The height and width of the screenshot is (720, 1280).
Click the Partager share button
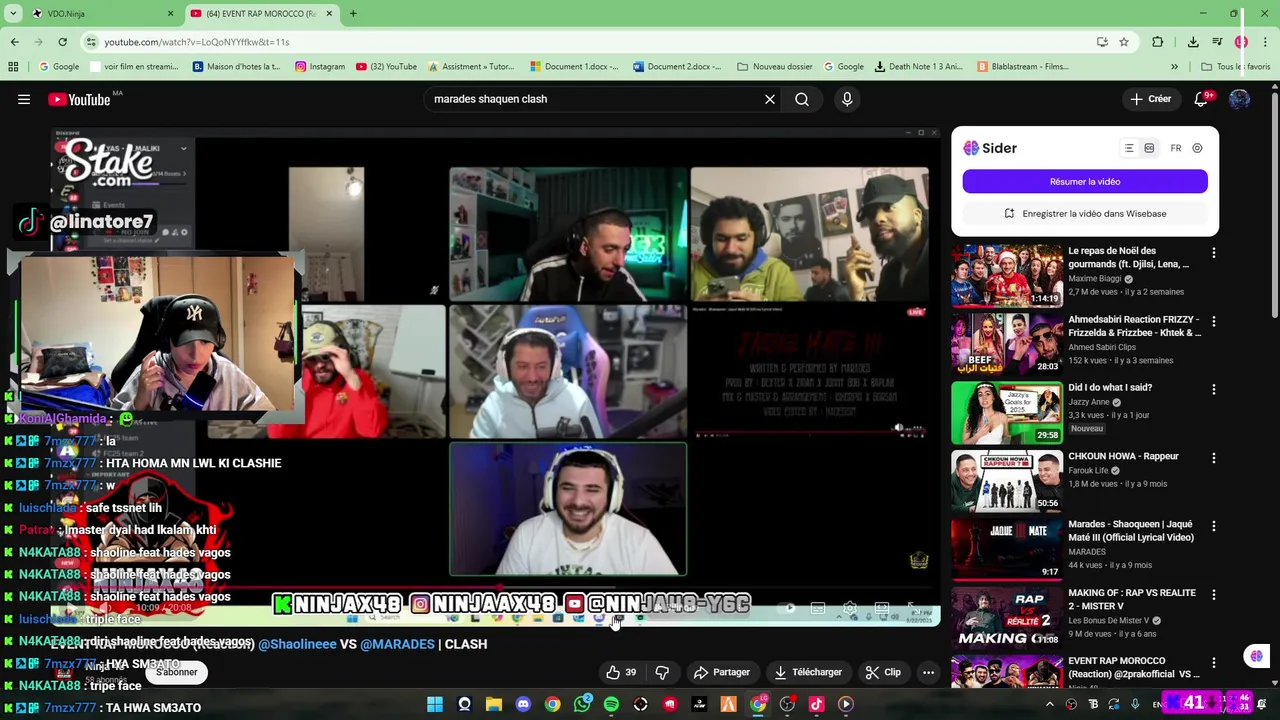pyautogui.click(x=722, y=672)
